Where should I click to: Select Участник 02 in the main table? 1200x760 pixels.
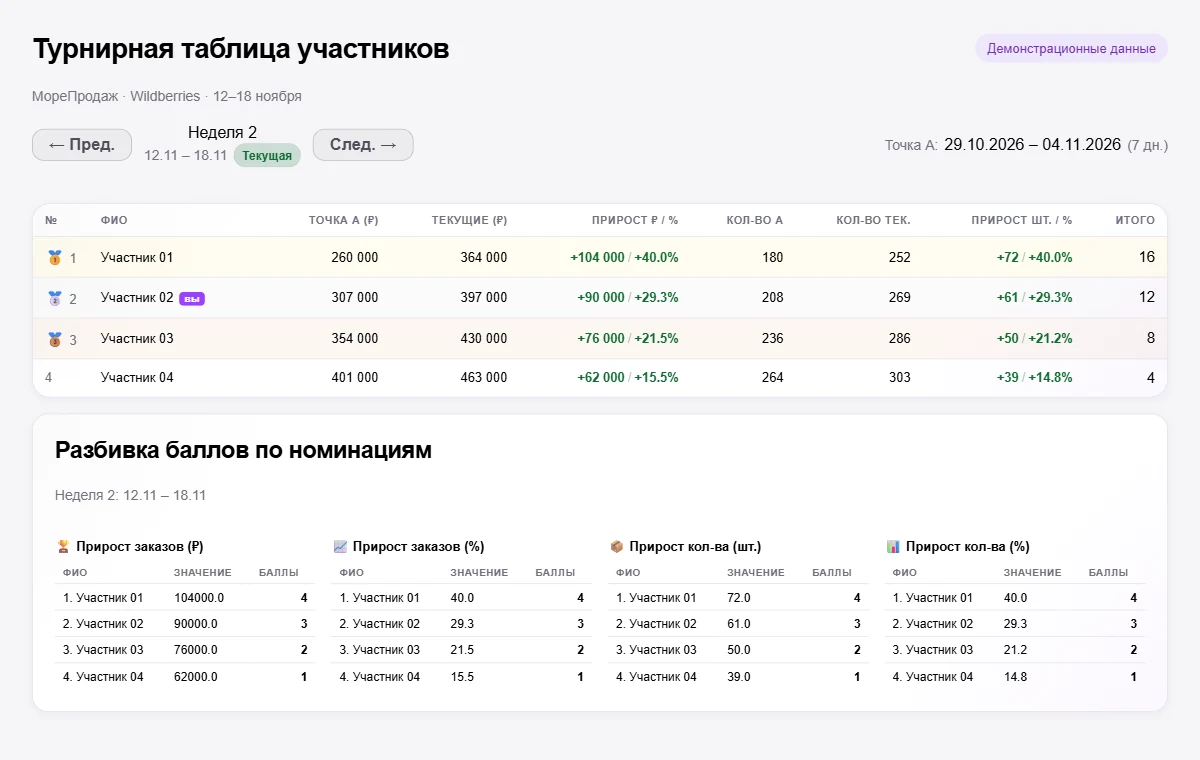coord(137,298)
